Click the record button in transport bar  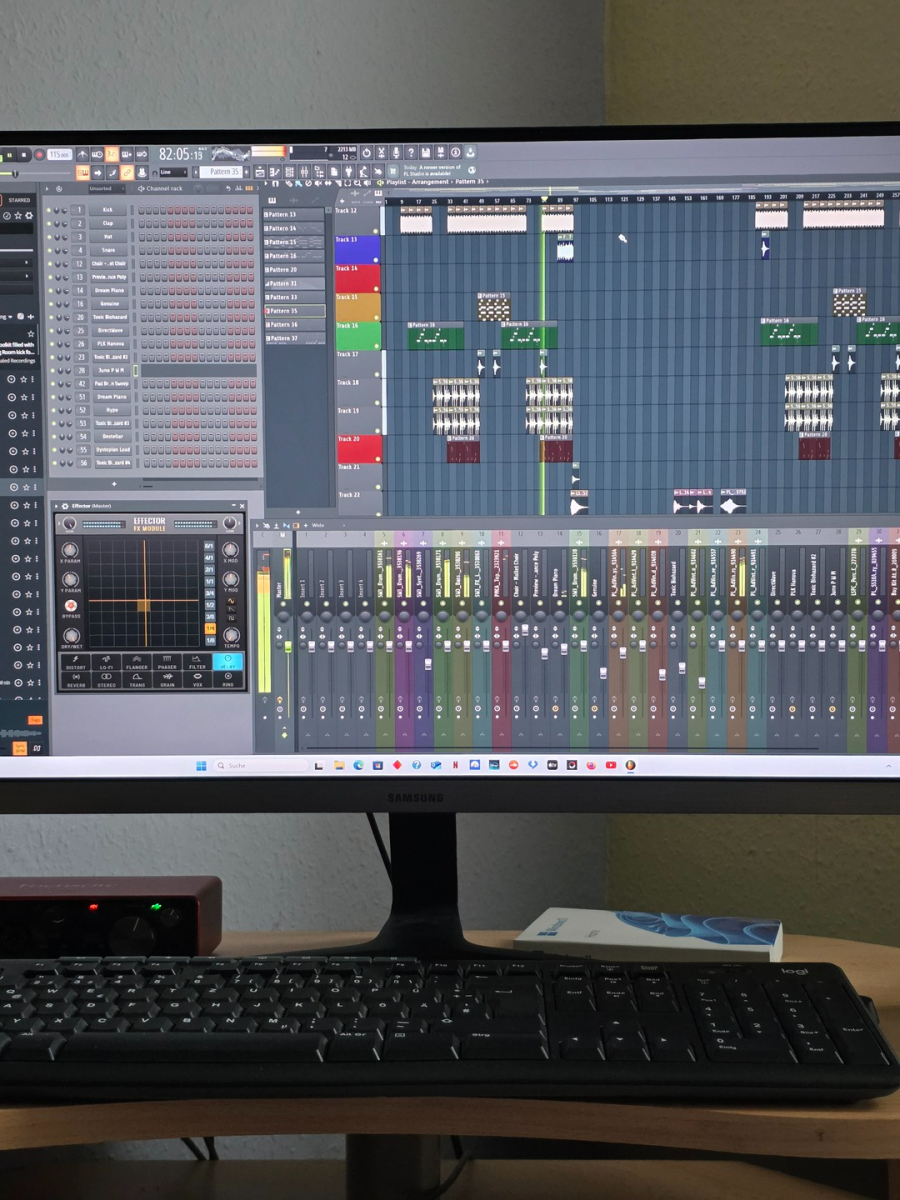[39, 155]
